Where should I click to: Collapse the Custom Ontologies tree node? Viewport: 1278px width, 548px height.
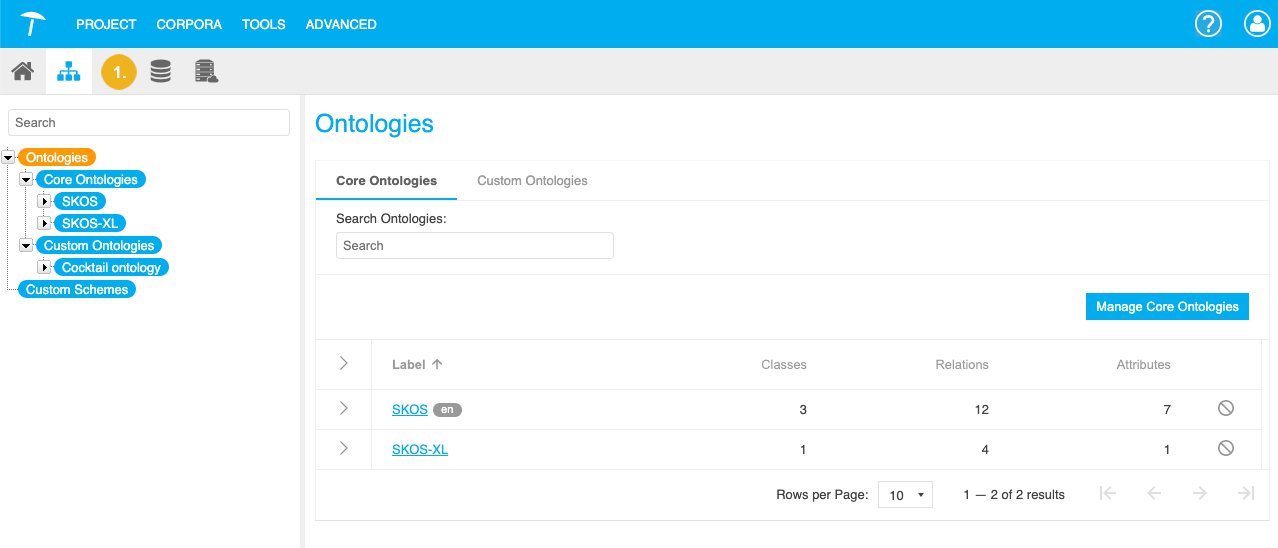[27, 246]
